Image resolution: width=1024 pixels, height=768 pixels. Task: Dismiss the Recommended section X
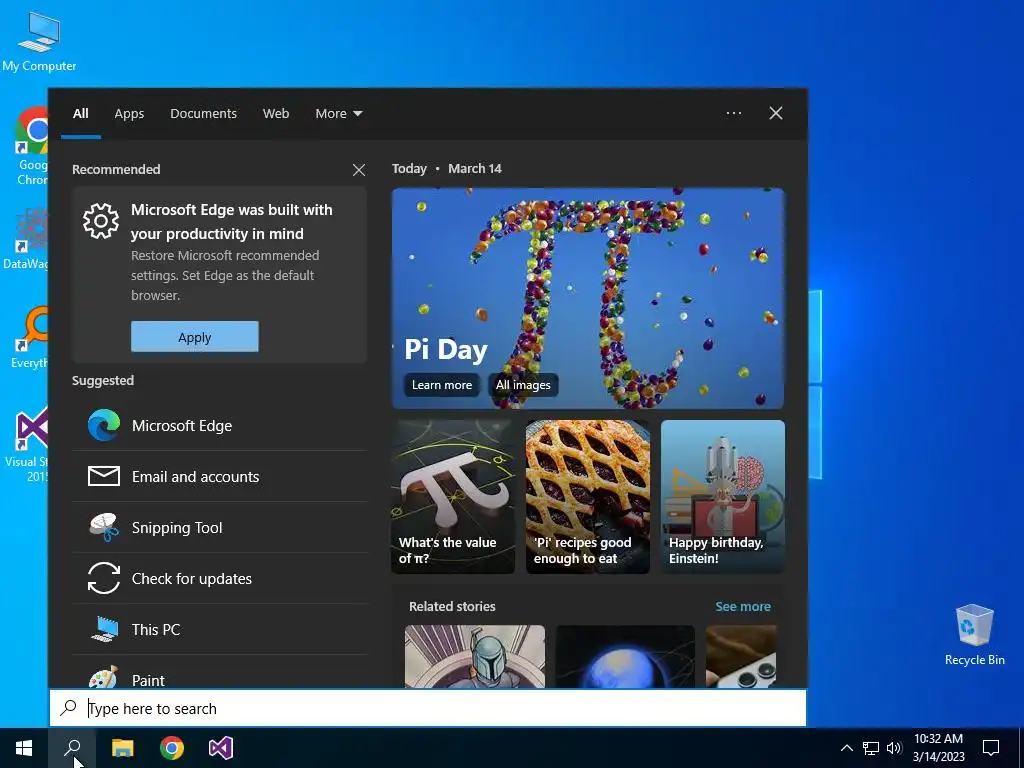coord(359,170)
